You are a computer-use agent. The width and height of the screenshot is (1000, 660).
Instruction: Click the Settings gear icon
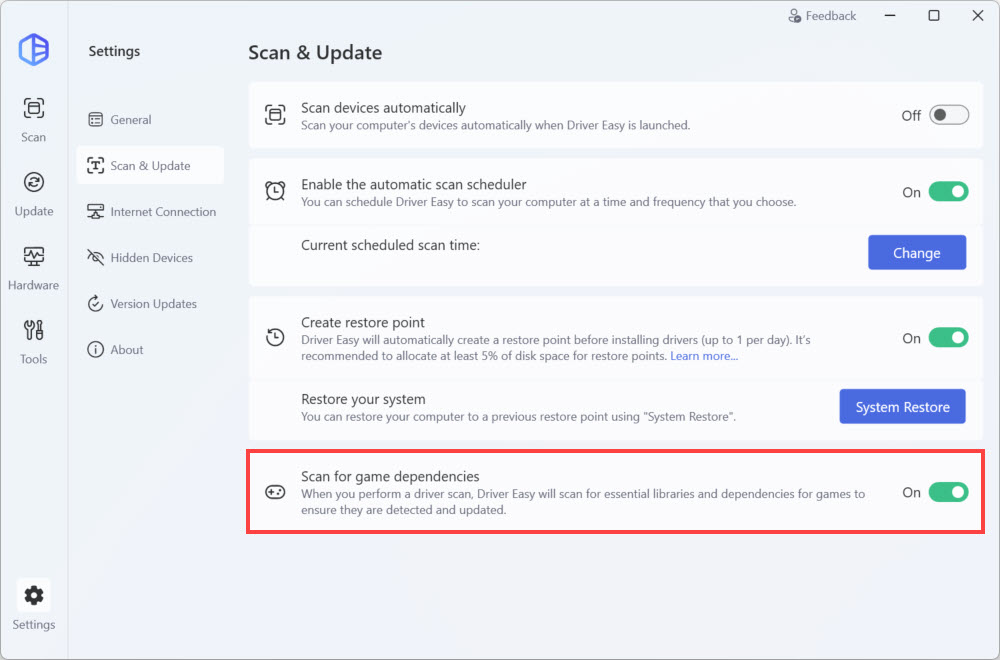pyautogui.click(x=34, y=596)
